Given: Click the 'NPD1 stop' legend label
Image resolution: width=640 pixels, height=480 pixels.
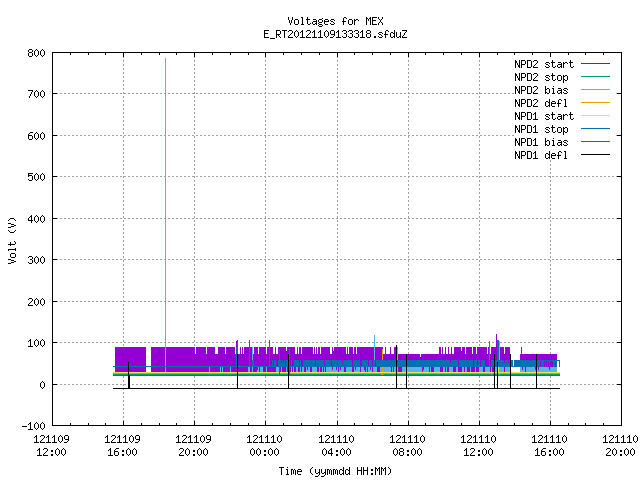Looking at the screenshot, I should pos(541,129).
